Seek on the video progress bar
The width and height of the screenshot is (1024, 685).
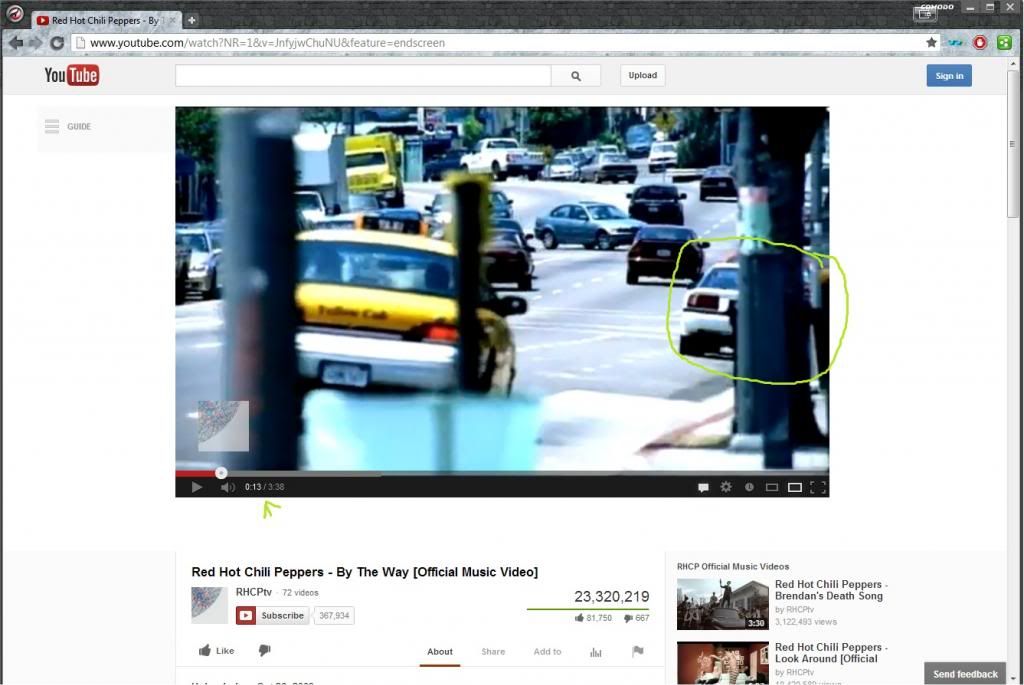pos(502,473)
